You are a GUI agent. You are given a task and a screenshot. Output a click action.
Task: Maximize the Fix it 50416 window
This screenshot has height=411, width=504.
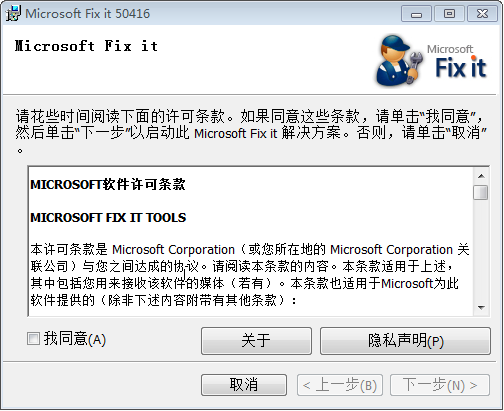click(x=449, y=14)
